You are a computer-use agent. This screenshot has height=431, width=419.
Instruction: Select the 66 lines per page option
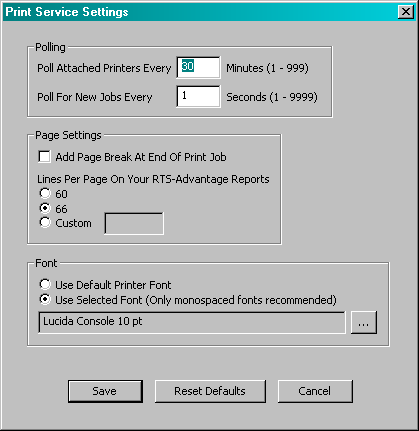pos(45,208)
